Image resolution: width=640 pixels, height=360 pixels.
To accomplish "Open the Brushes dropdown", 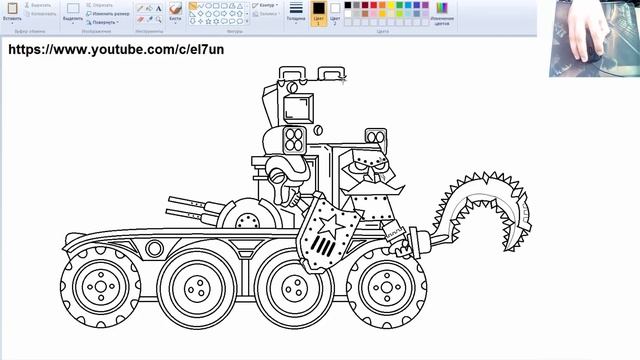I will [x=175, y=13].
